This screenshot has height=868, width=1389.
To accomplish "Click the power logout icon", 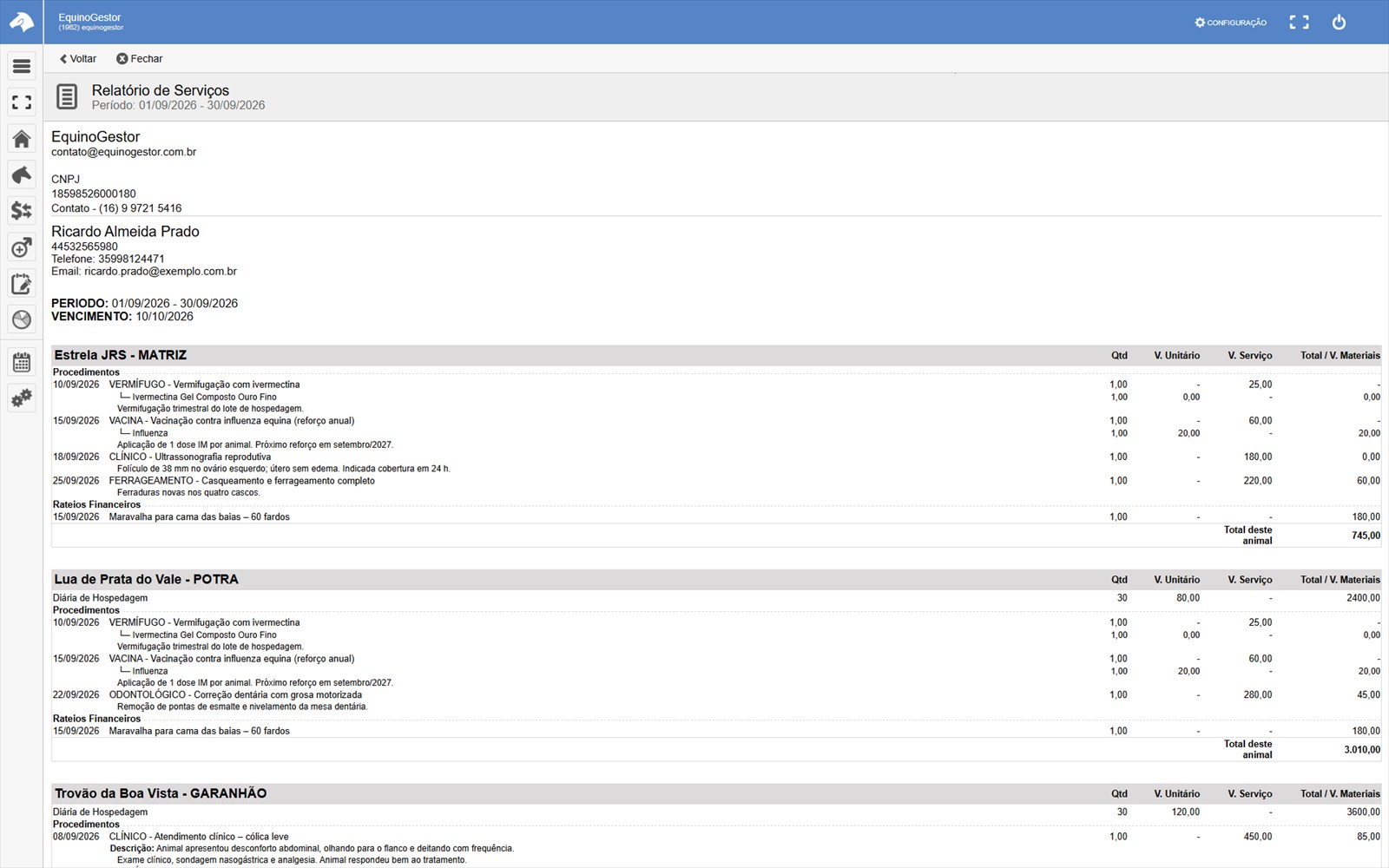I will pos(1339,23).
